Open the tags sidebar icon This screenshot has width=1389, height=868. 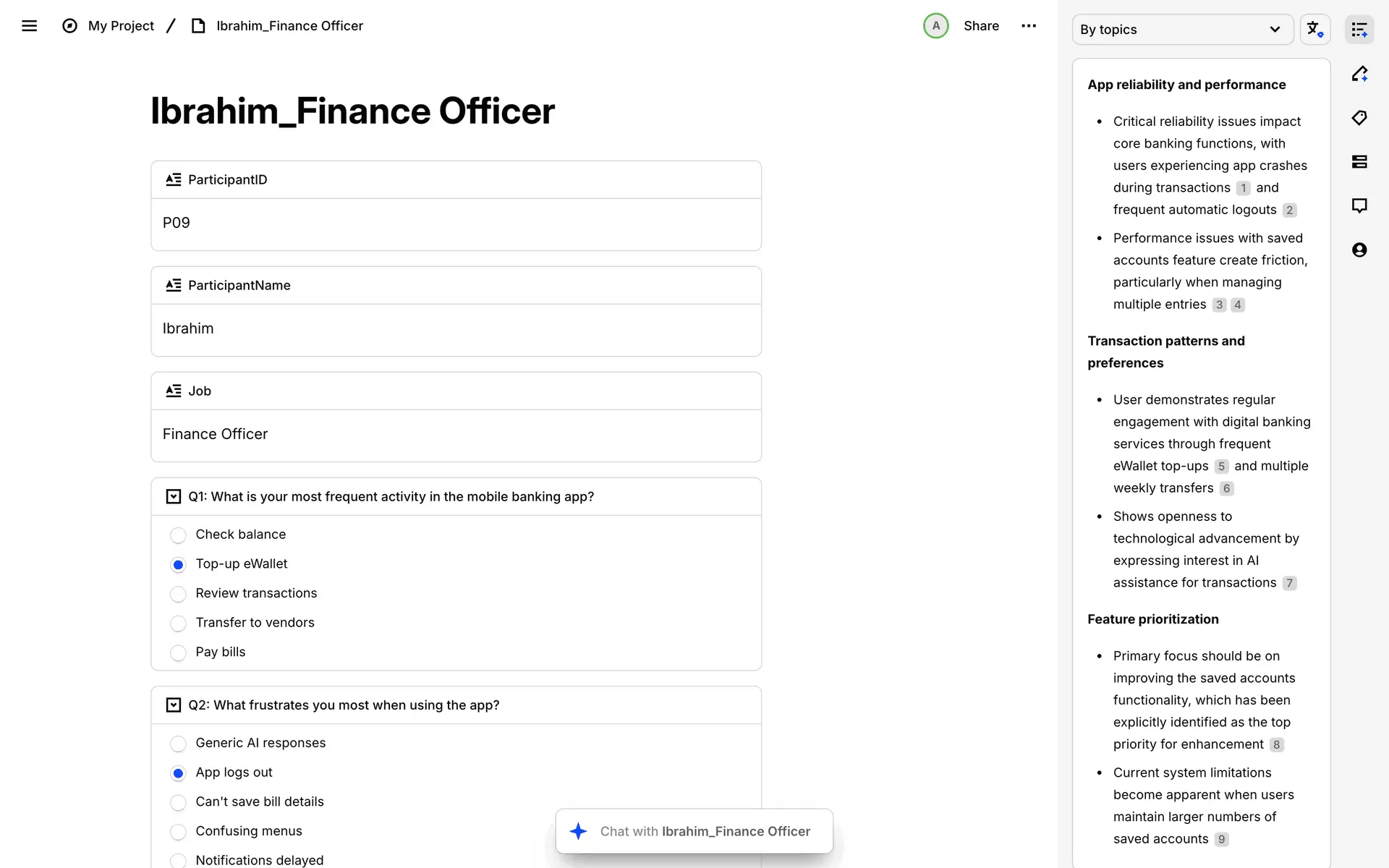pyautogui.click(x=1359, y=118)
